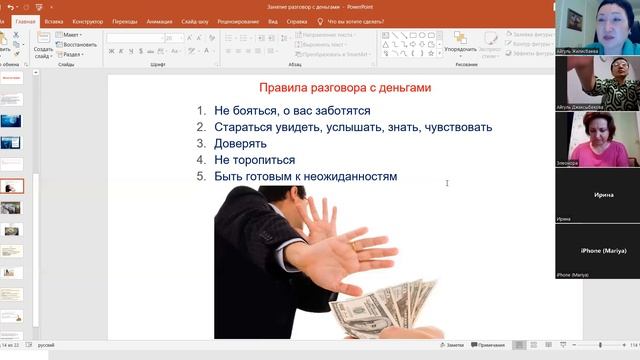Click the Slide Sorter view icon
Screen dimensions: 640x360
pos(534,345)
